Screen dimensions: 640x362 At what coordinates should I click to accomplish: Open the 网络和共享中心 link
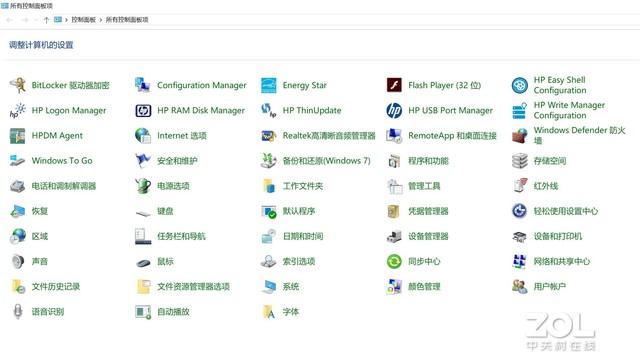[x=562, y=261]
